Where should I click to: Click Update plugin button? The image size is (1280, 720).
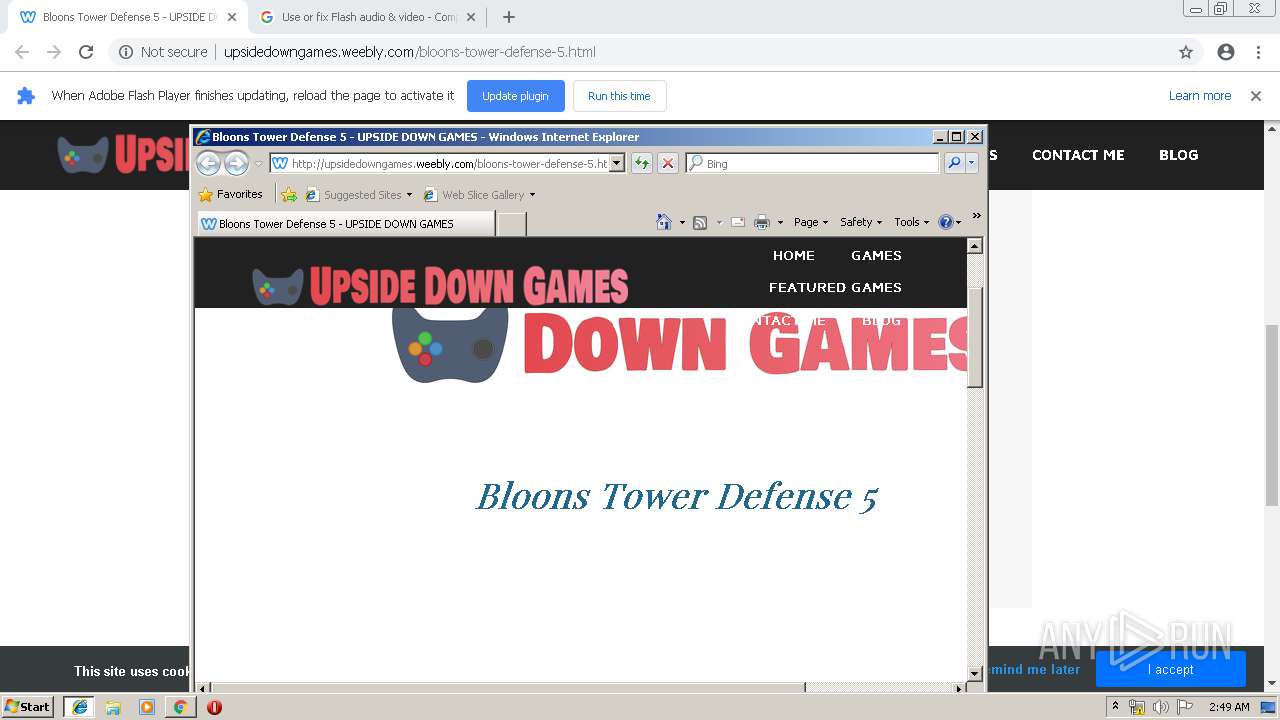point(515,96)
